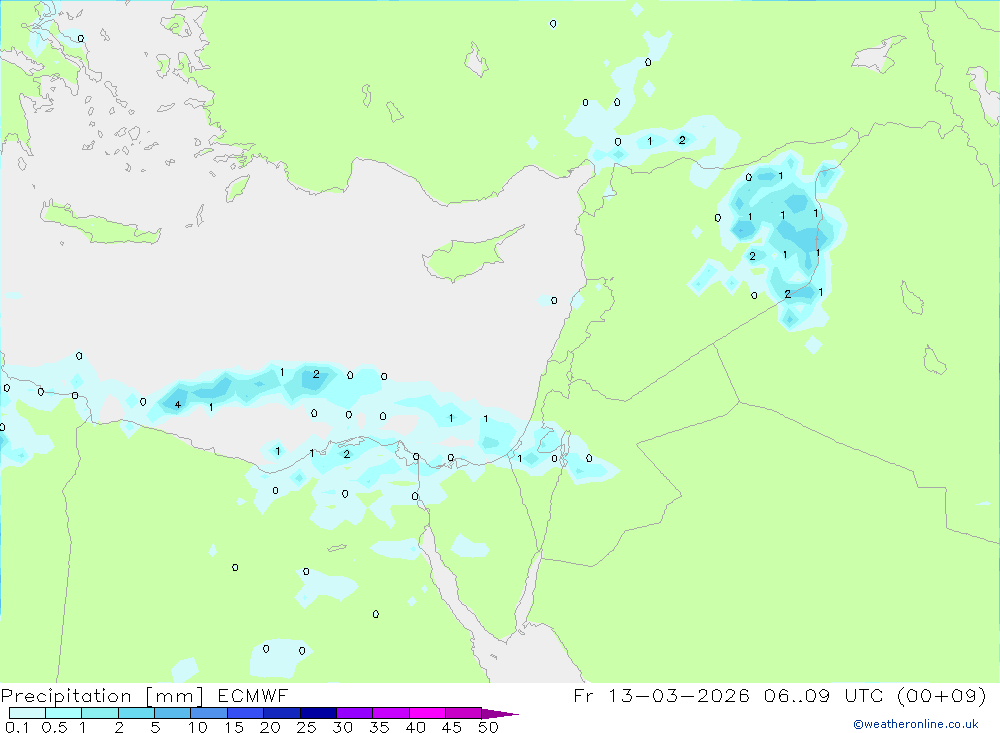
Task: Click the legend swatch between 5 and 10
Action: 173,713
